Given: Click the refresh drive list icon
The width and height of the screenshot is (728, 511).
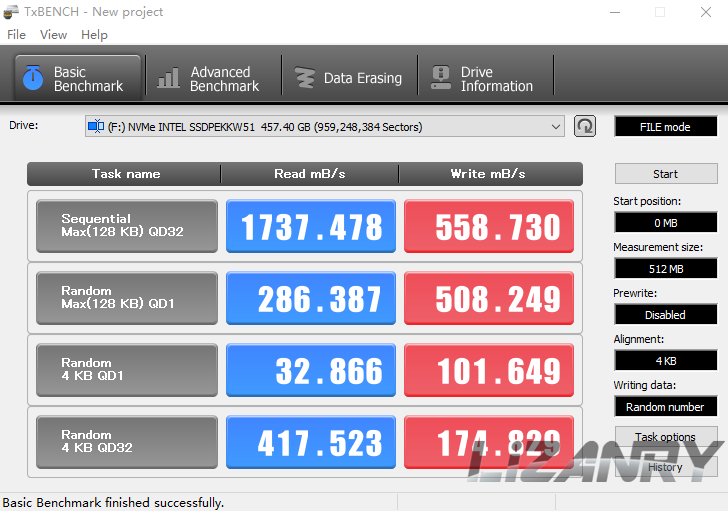Looking at the screenshot, I should [x=585, y=126].
